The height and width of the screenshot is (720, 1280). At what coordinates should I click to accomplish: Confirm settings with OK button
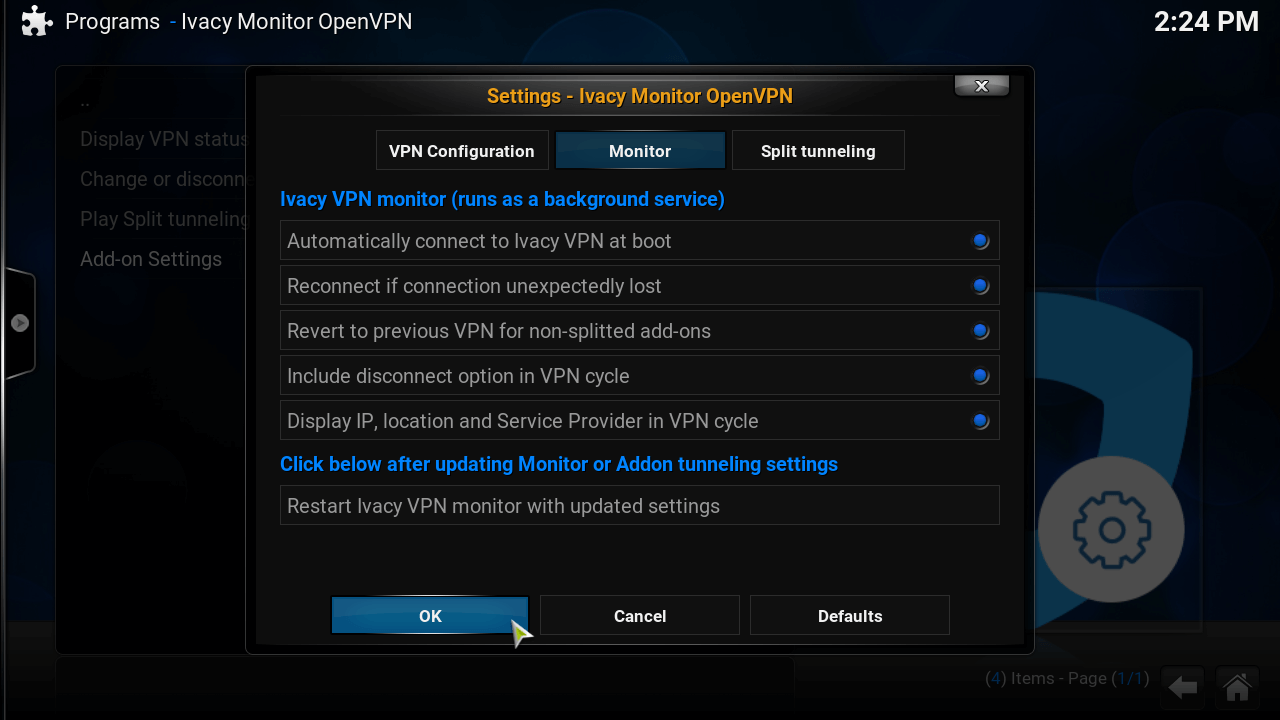(x=430, y=616)
